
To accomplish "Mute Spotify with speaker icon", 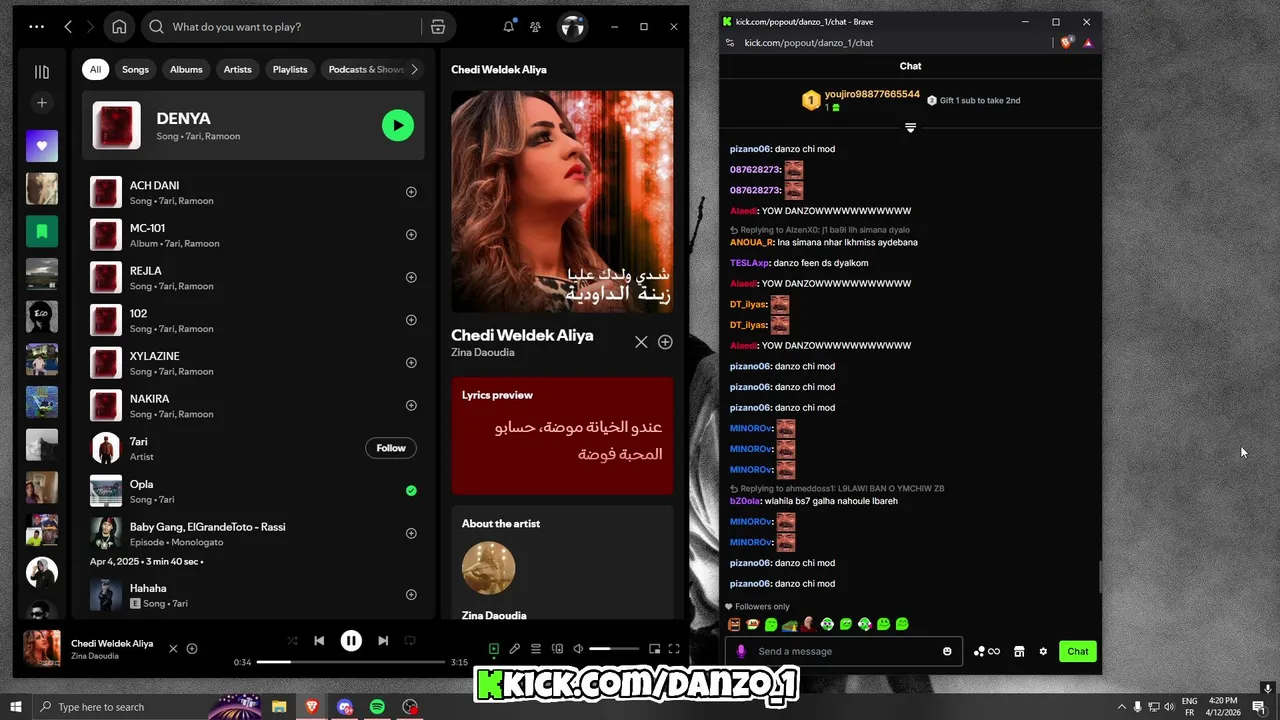I will point(578,649).
